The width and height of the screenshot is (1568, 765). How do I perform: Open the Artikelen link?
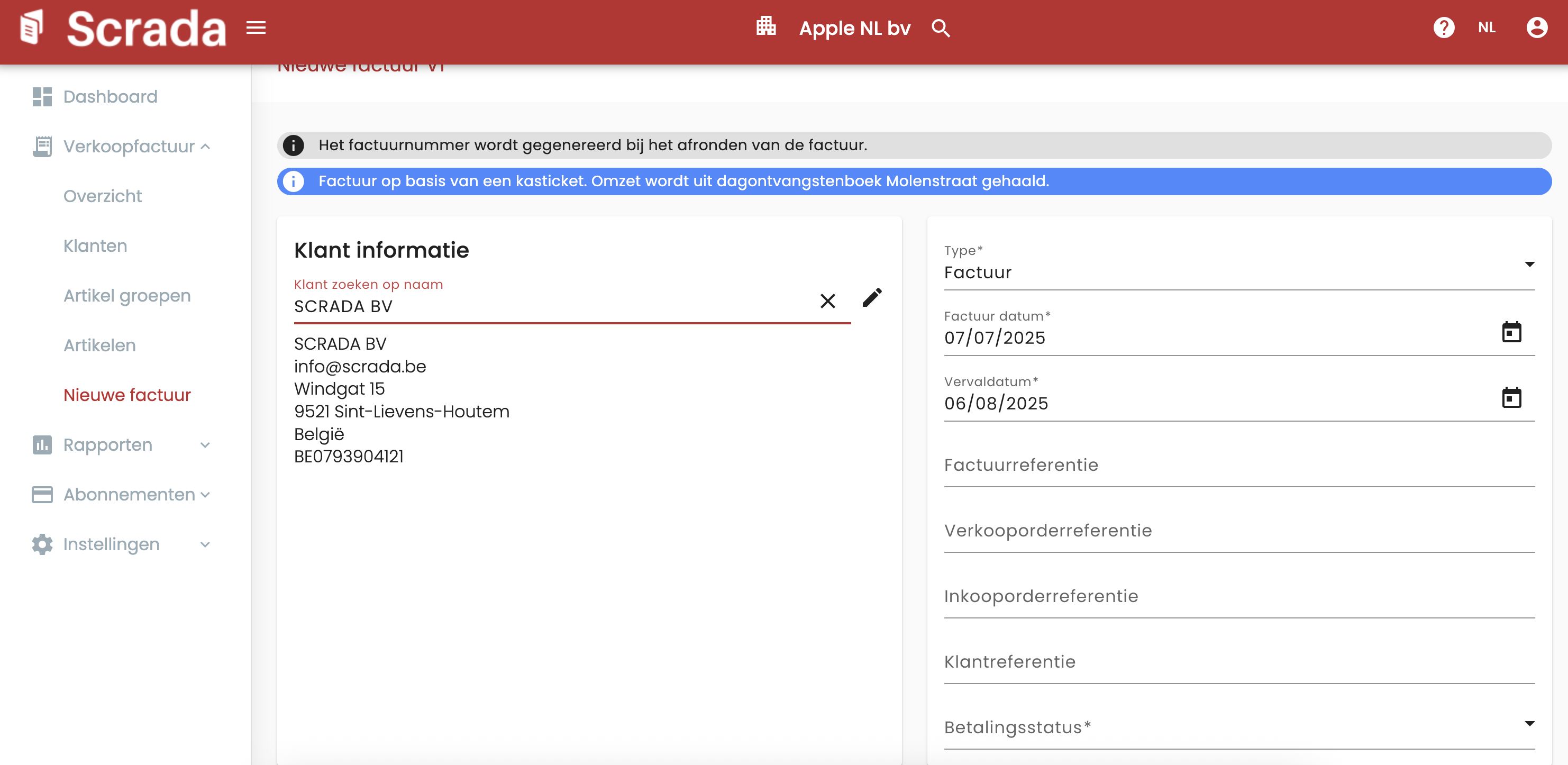pyautogui.click(x=100, y=345)
